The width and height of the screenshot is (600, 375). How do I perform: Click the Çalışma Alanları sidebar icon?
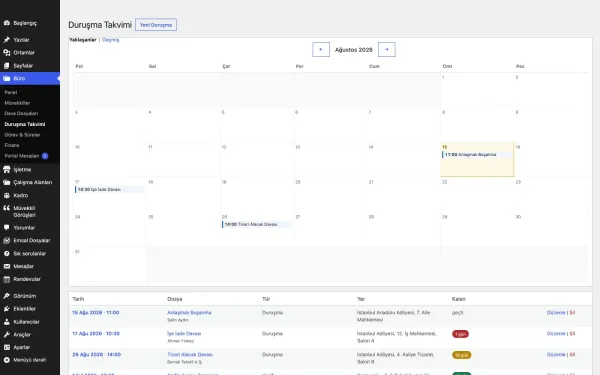7,183
